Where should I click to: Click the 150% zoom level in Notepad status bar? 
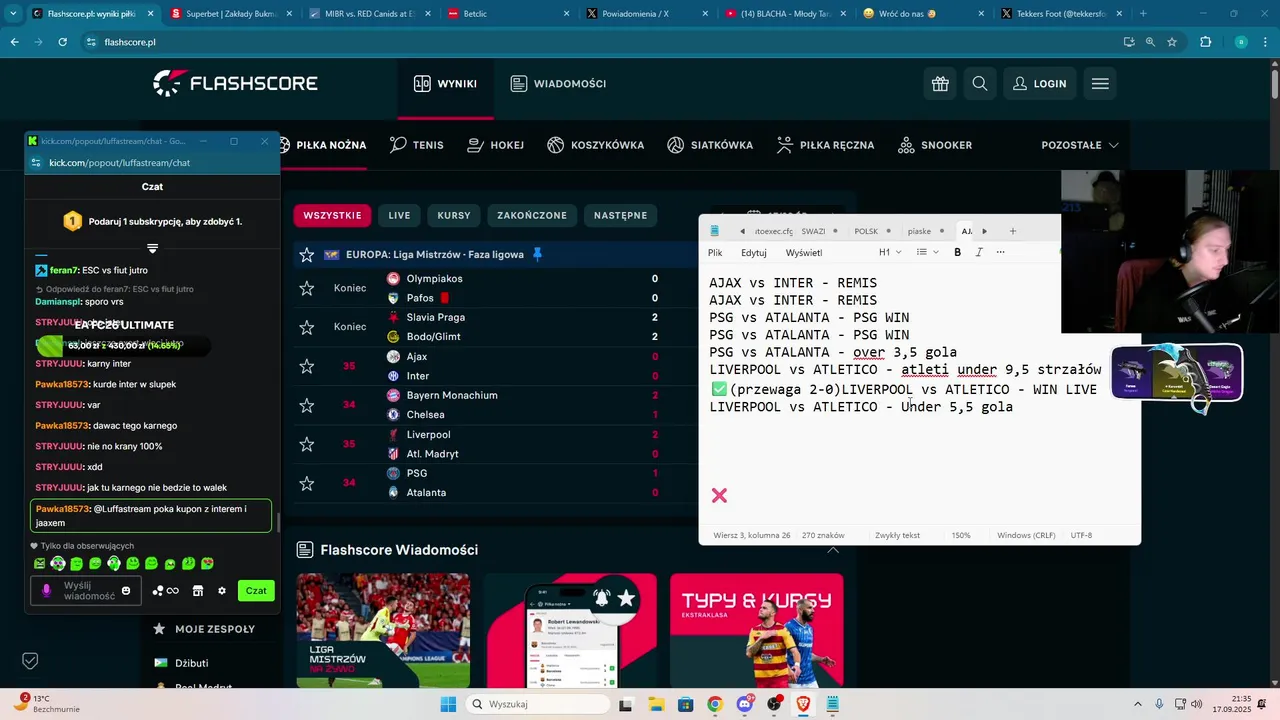tap(960, 535)
